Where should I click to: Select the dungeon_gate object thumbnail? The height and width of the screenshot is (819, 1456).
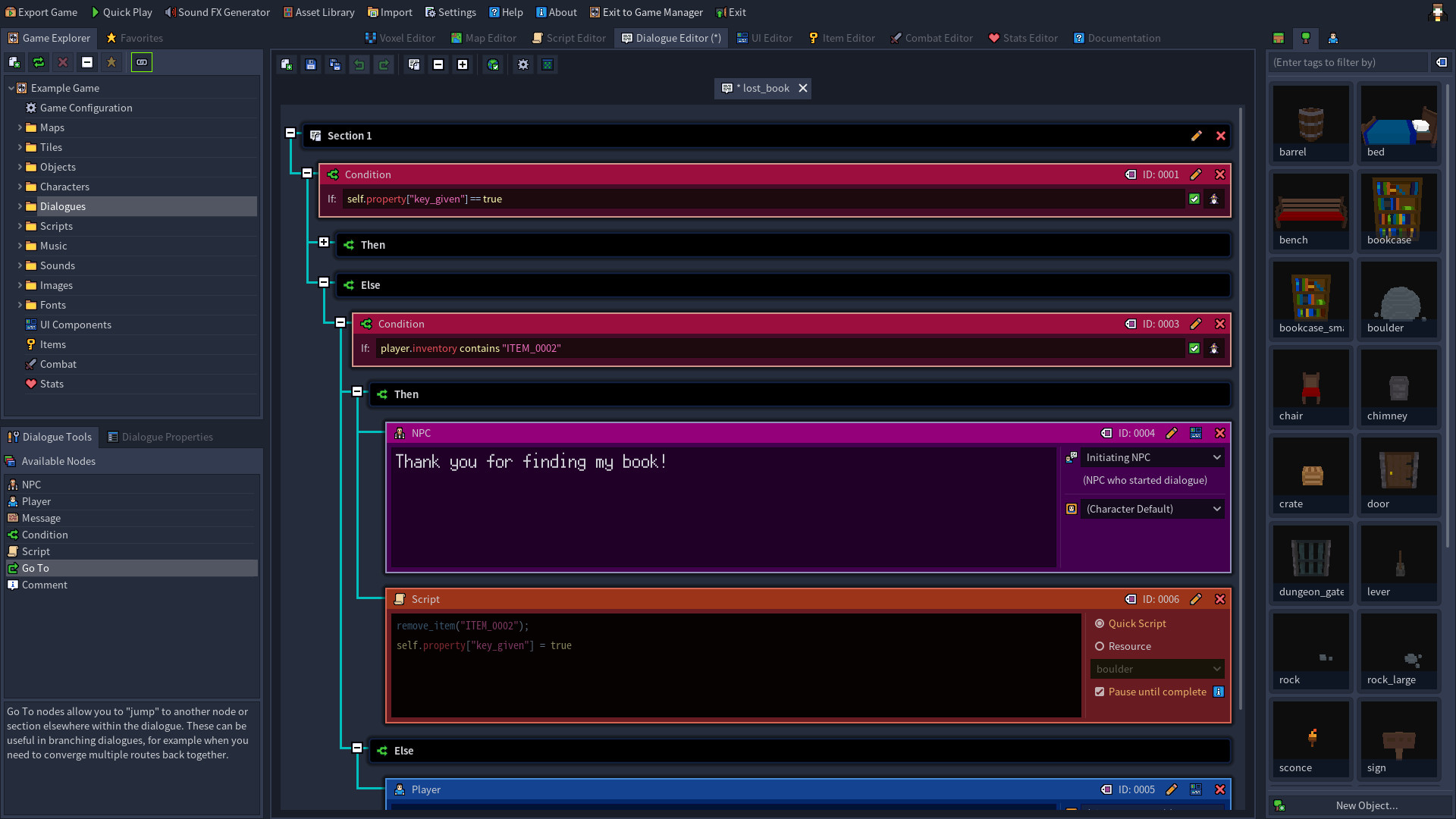1311,562
